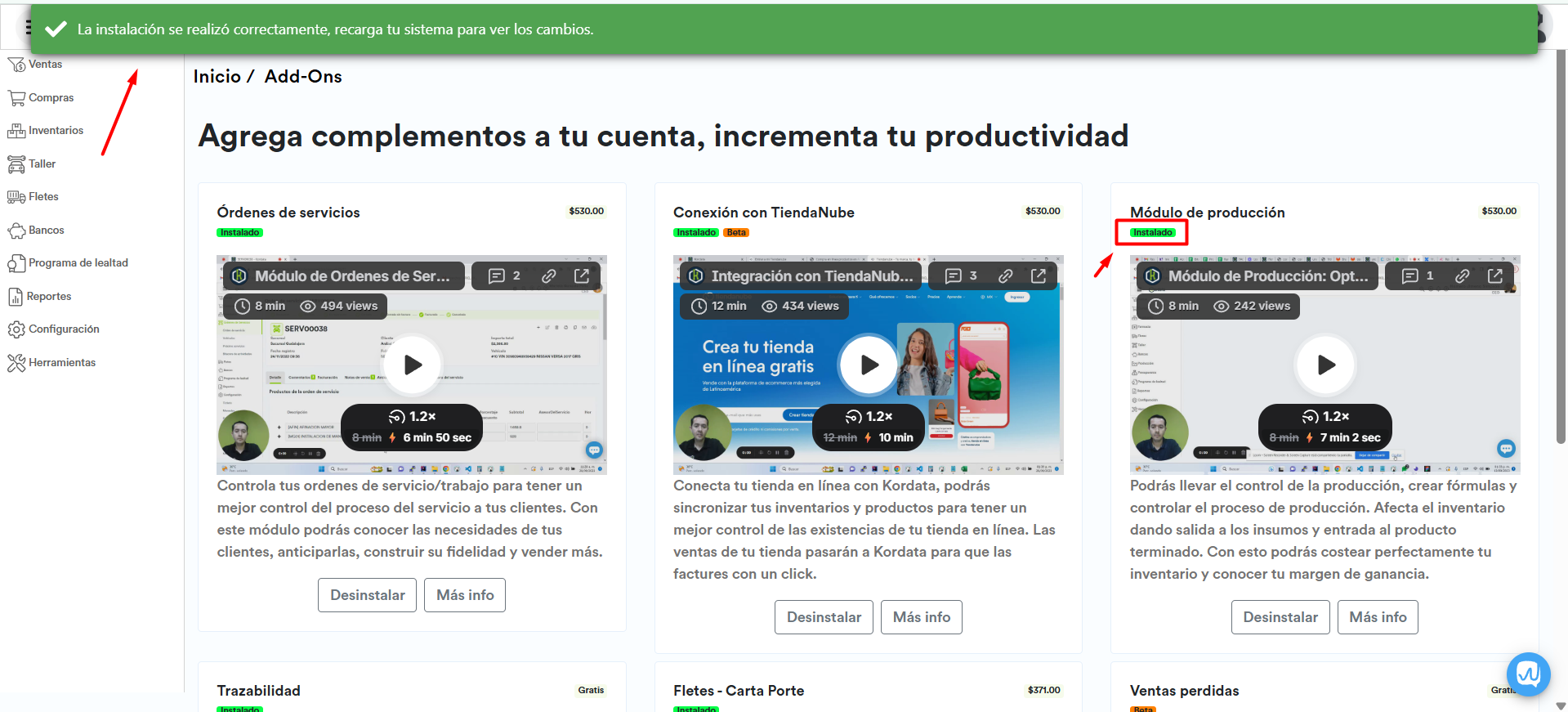The height and width of the screenshot is (712, 1568).
Task: Select Configuración from the sidebar
Action: (x=64, y=329)
